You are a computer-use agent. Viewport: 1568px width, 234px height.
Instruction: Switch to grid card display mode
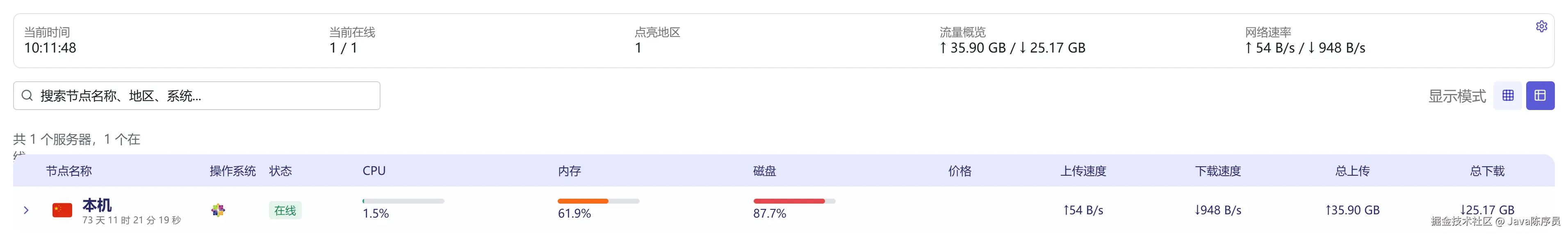[1508, 96]
